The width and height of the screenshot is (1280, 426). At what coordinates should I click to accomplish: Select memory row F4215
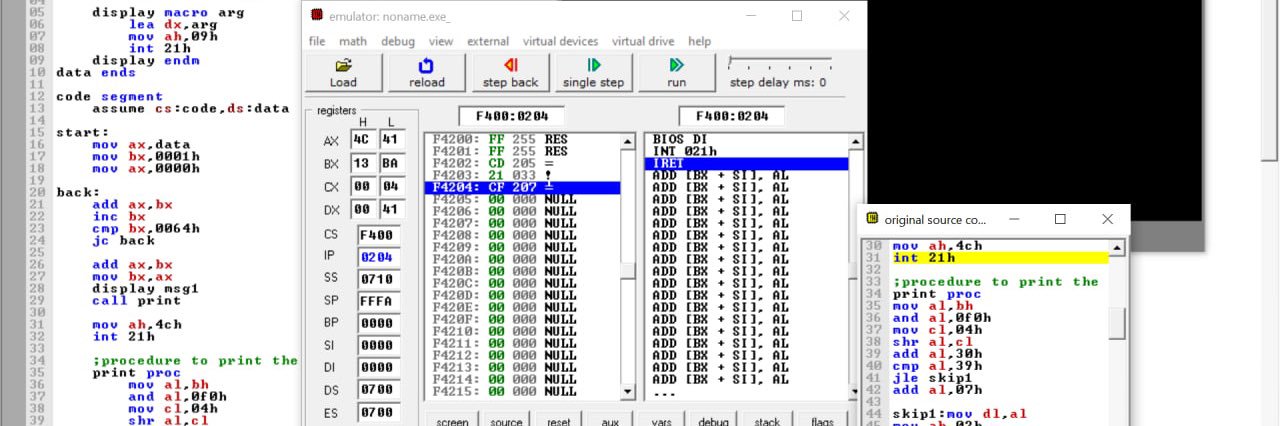click(522, 391)
